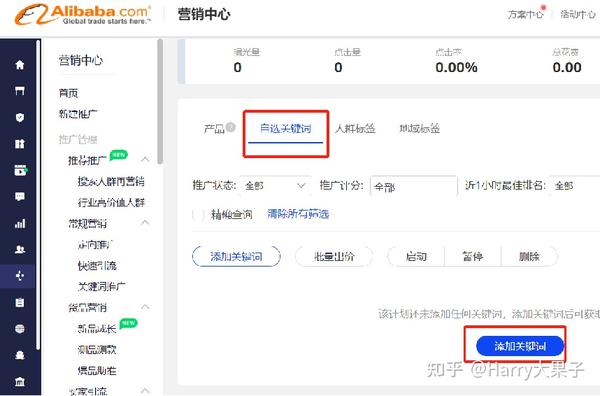Open 行业高价值人群 menu item
This screenshot has height=396, width=600.
click(111, 202)
